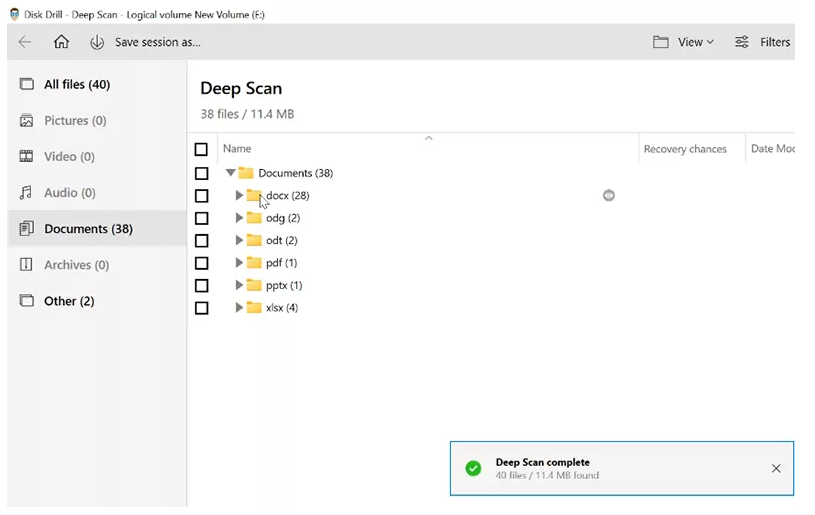Check the xlsx (4) checkbox
This screenshot has width=815, height=515.
click(x=201, y=308)
